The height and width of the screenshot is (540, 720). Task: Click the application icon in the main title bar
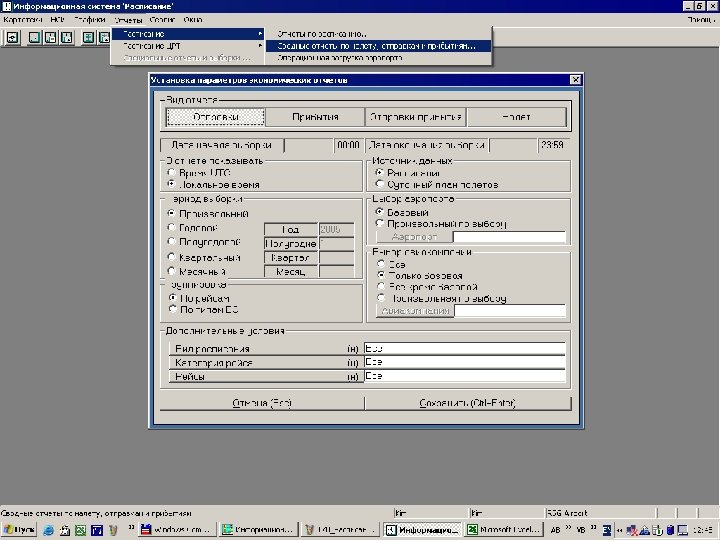tap(6, 6)
